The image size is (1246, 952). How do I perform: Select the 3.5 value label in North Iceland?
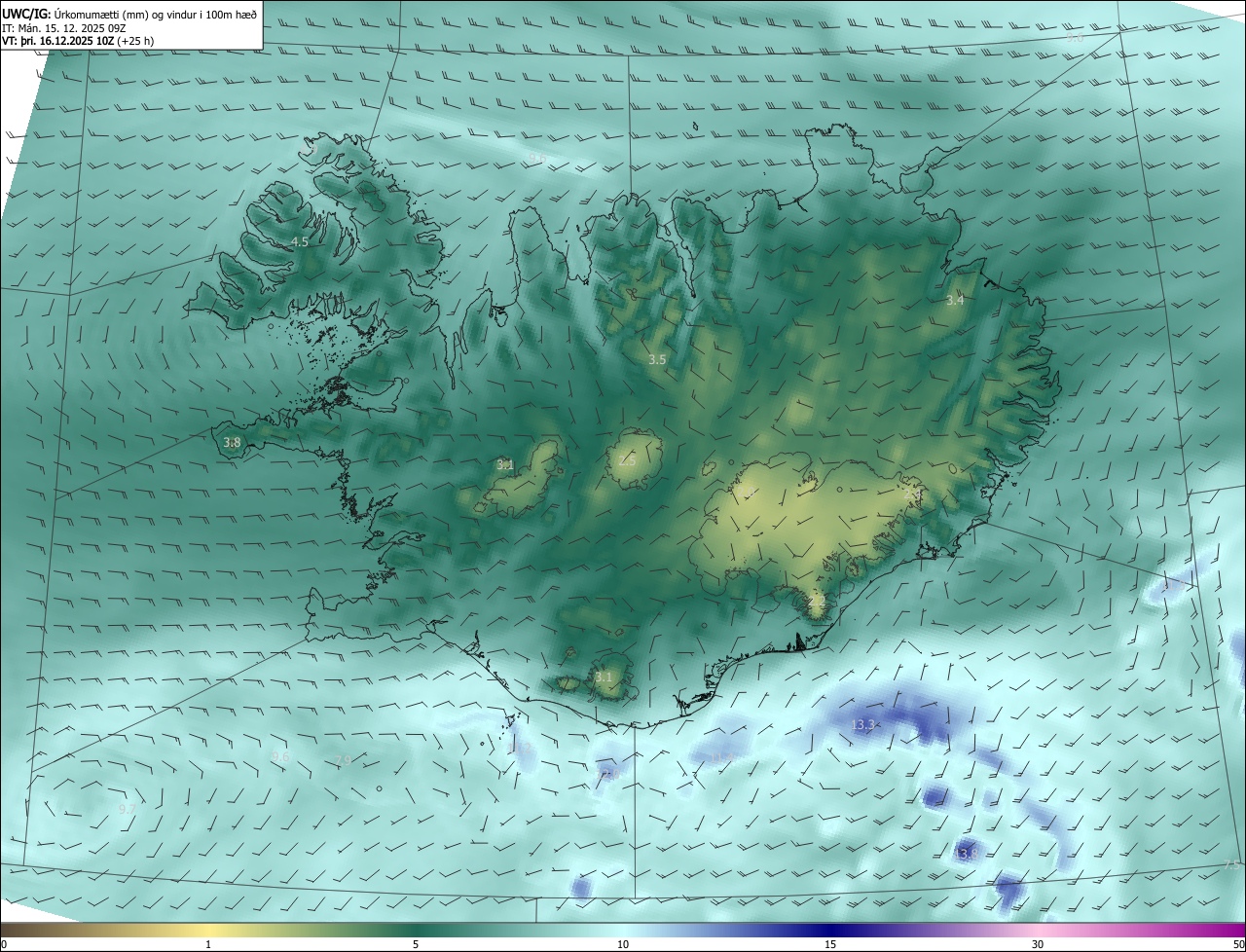tap(657, 359)
